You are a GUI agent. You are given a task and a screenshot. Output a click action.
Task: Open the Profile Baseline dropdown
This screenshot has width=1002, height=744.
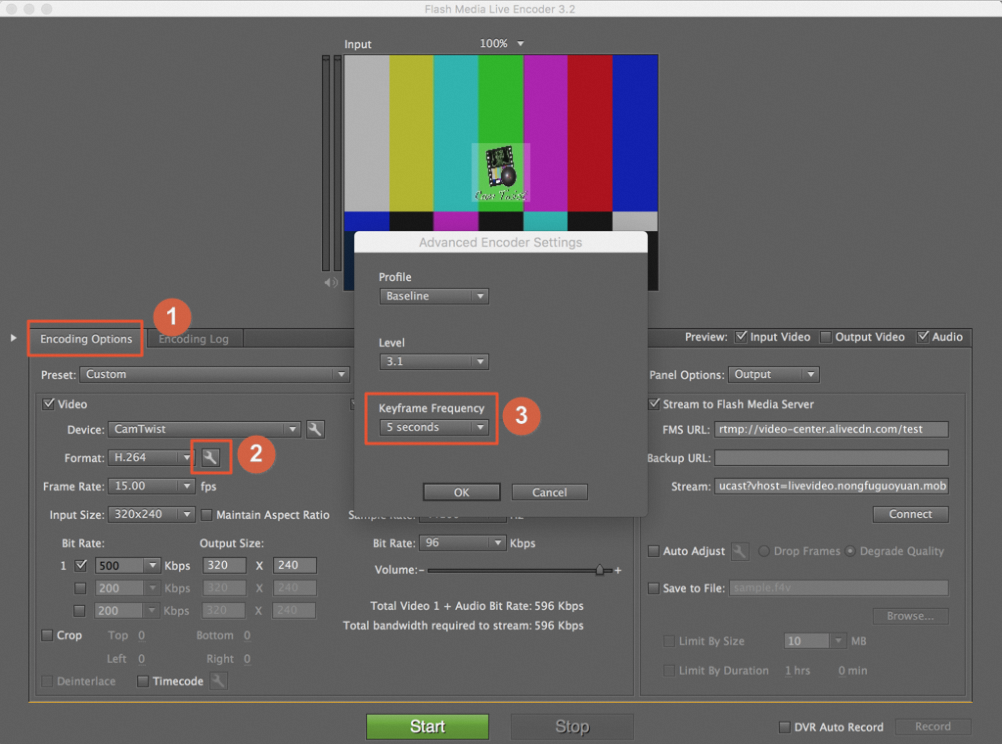coord(434,296)
